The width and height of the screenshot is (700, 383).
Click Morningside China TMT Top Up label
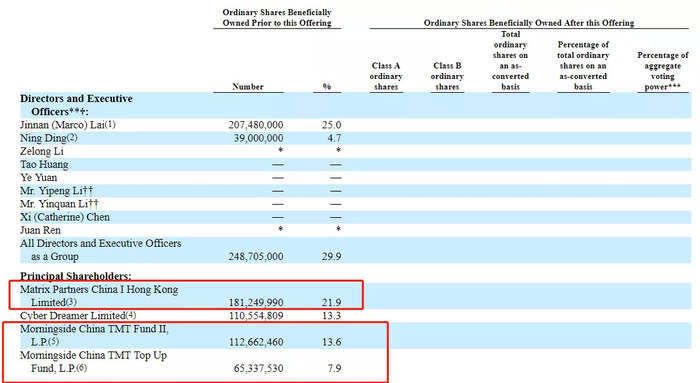(93, 356)
